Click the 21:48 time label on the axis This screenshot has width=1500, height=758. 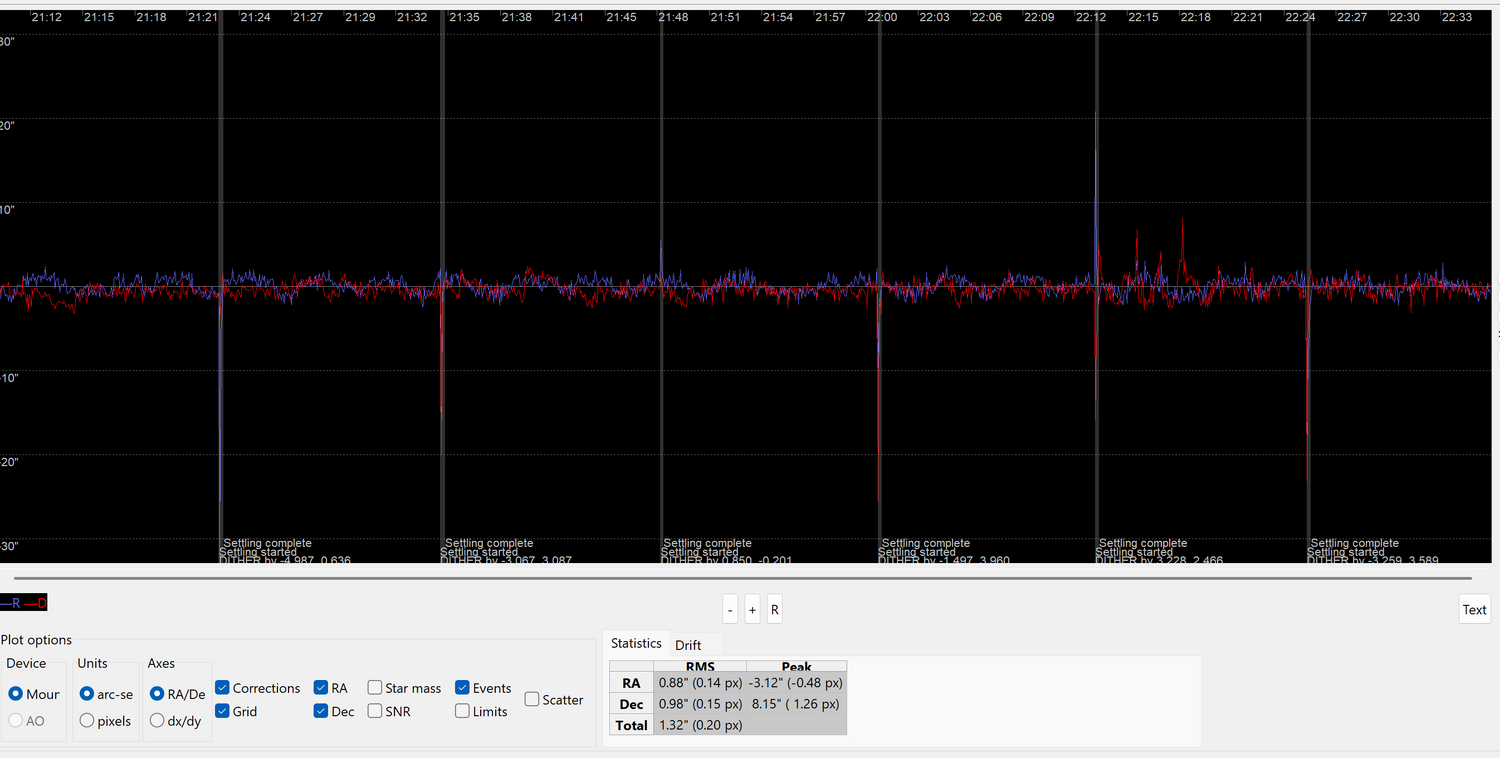tap(673, 17)
